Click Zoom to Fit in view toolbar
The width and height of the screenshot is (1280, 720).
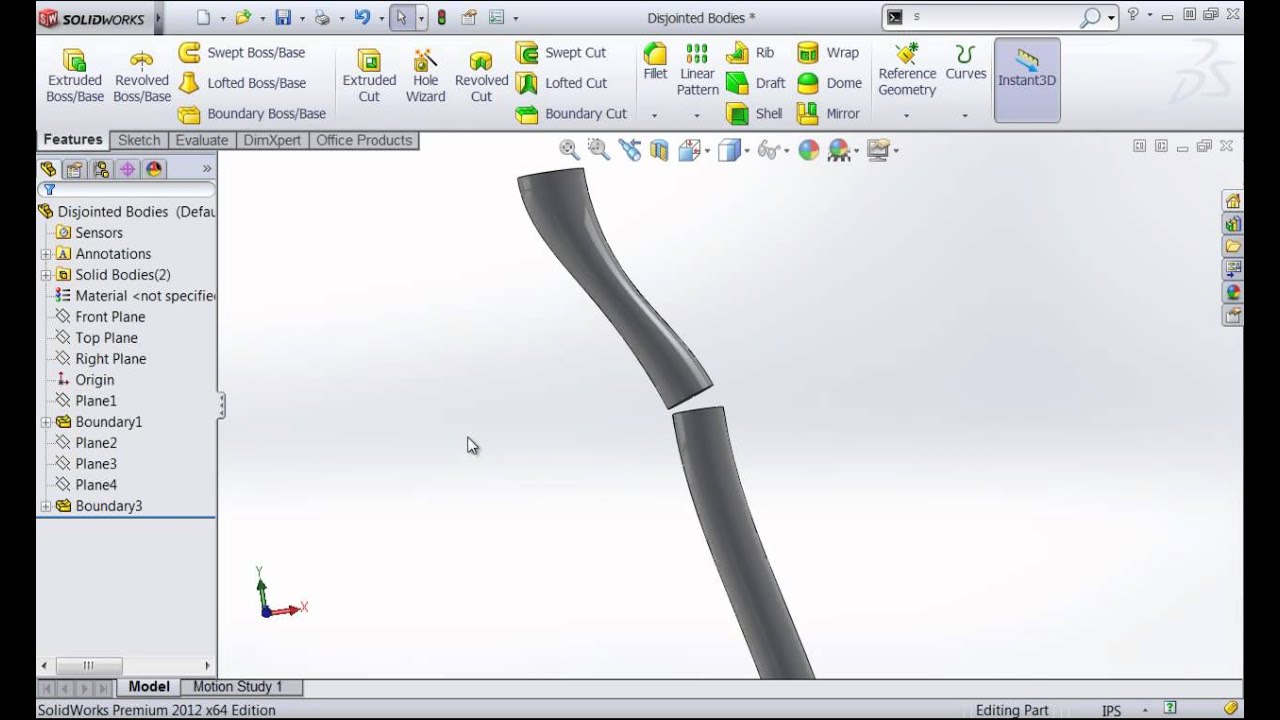(x=569, y=150)
